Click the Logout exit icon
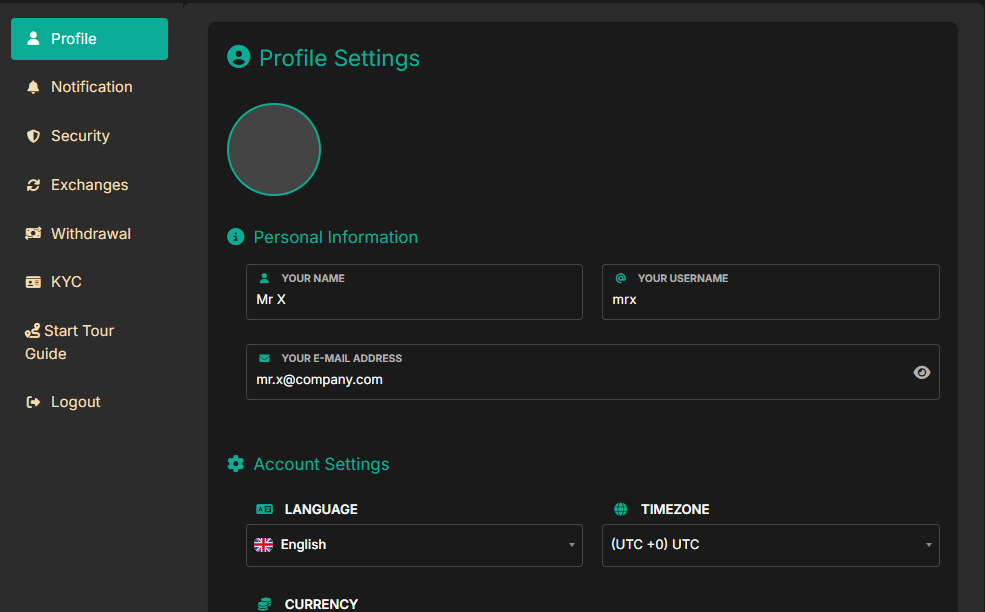985x612 pixels. click(33, 402)
